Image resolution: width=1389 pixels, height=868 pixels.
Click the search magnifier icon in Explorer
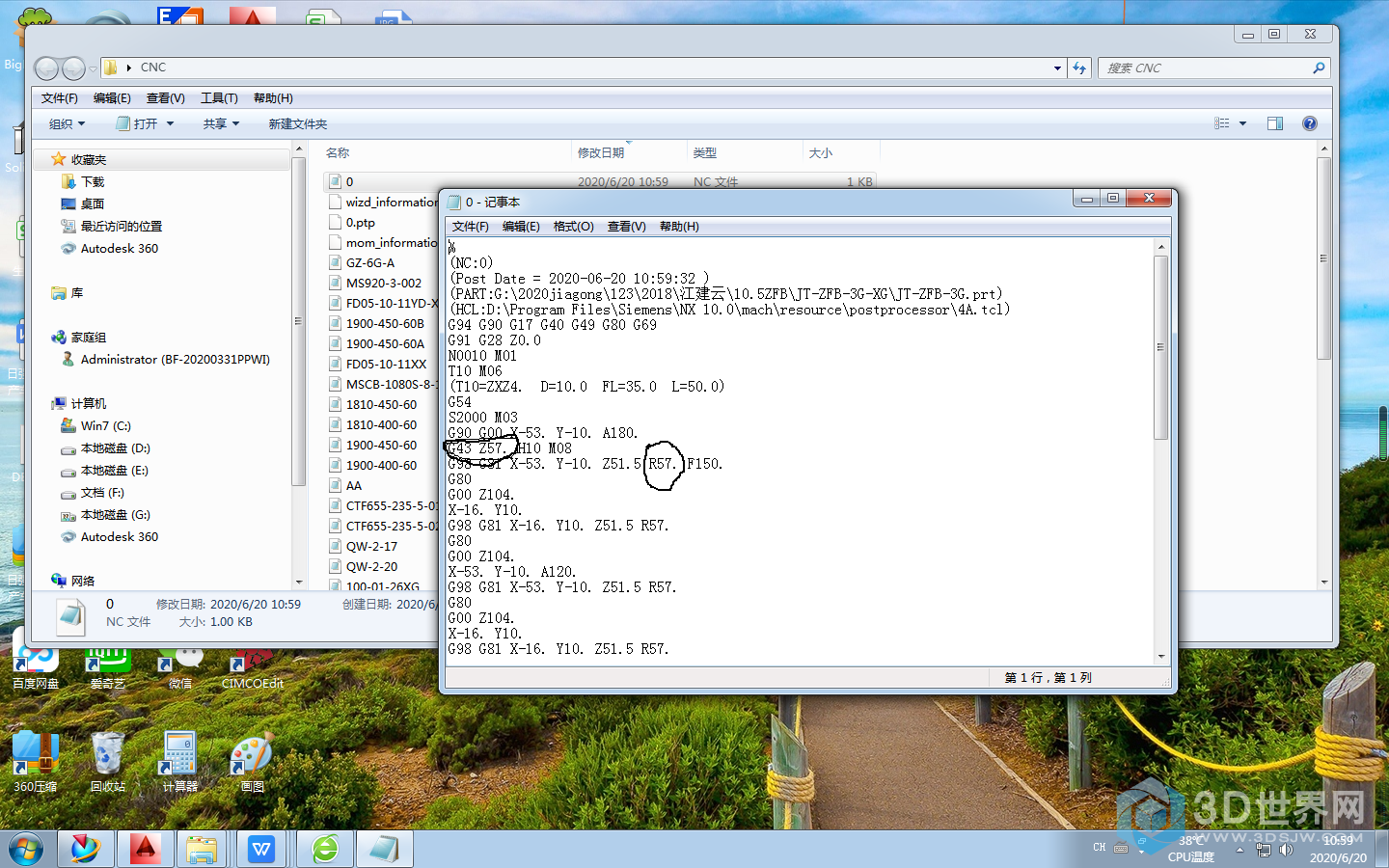(x=1319, y=68)
